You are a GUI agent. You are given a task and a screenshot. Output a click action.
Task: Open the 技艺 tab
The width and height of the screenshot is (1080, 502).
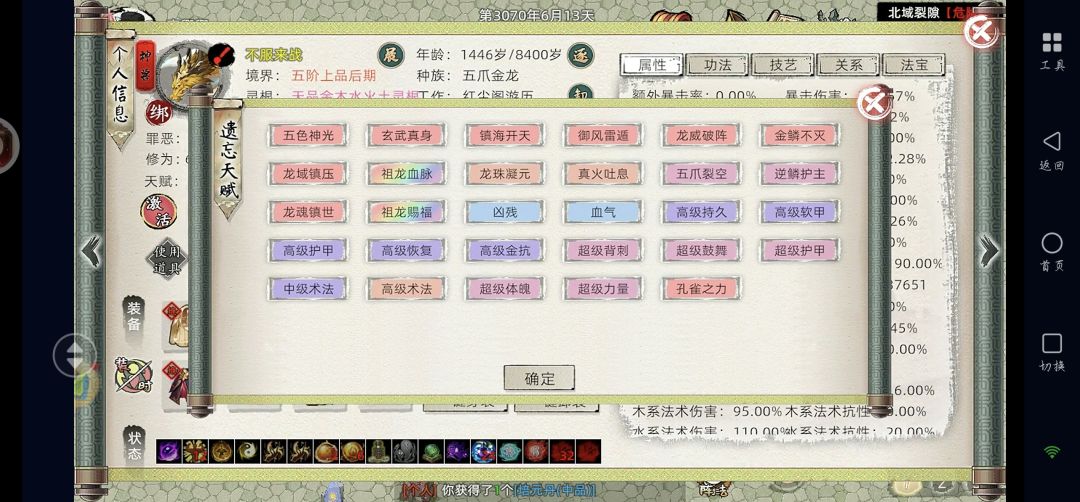click(783, 65)
